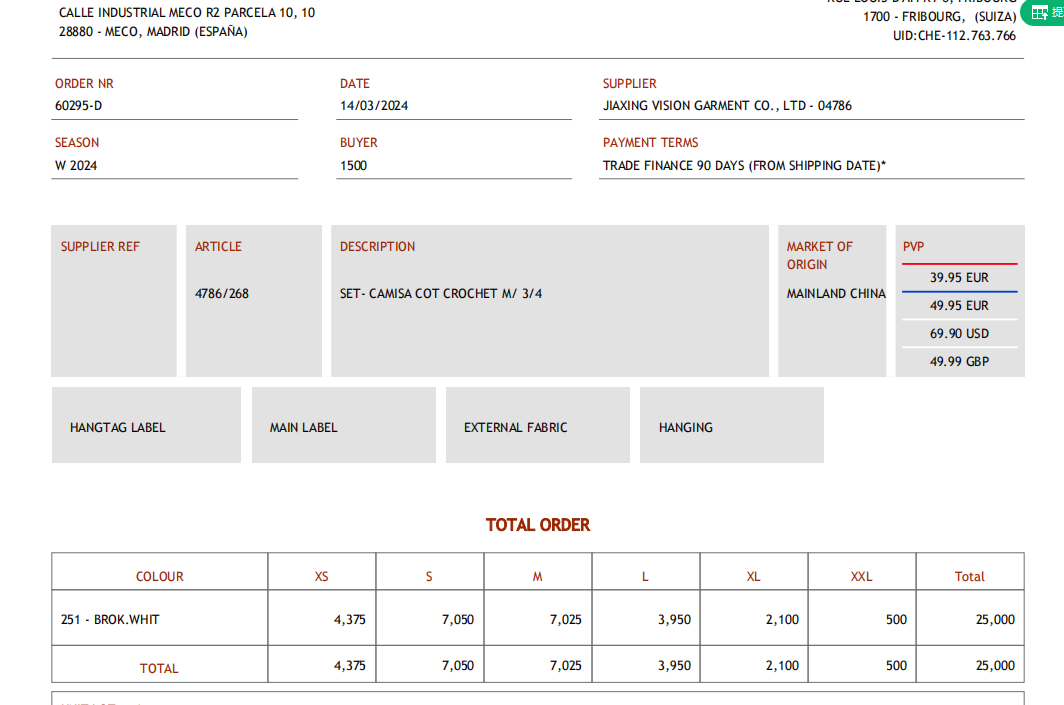
Task: Select the Trade Finance 90 Days payment terms
Action: point(744,166)
